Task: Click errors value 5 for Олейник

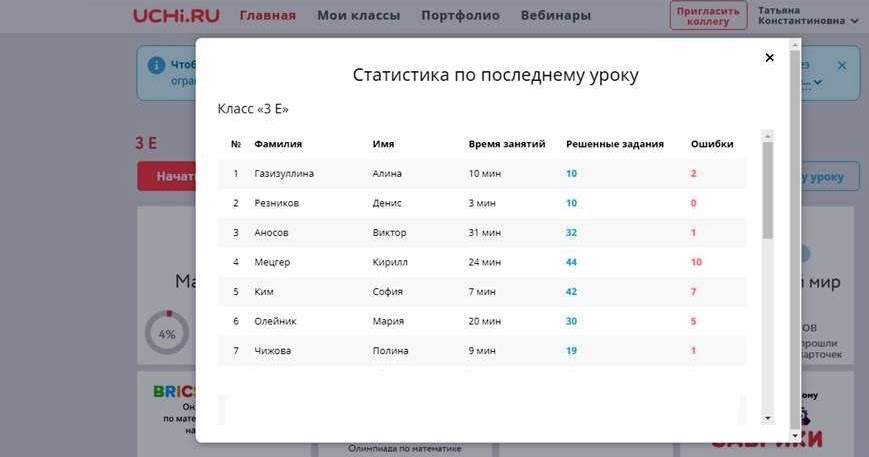Action: (x=693, y=321)
